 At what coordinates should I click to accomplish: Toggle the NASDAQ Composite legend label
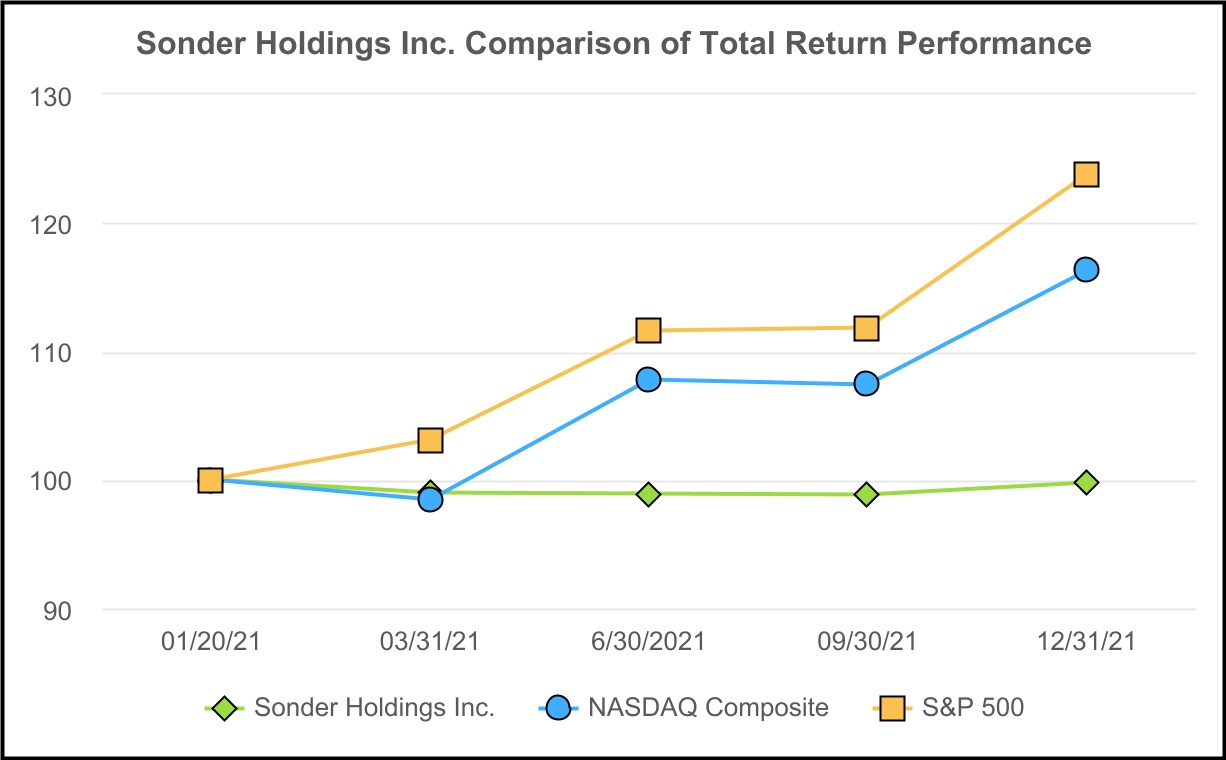708,708
